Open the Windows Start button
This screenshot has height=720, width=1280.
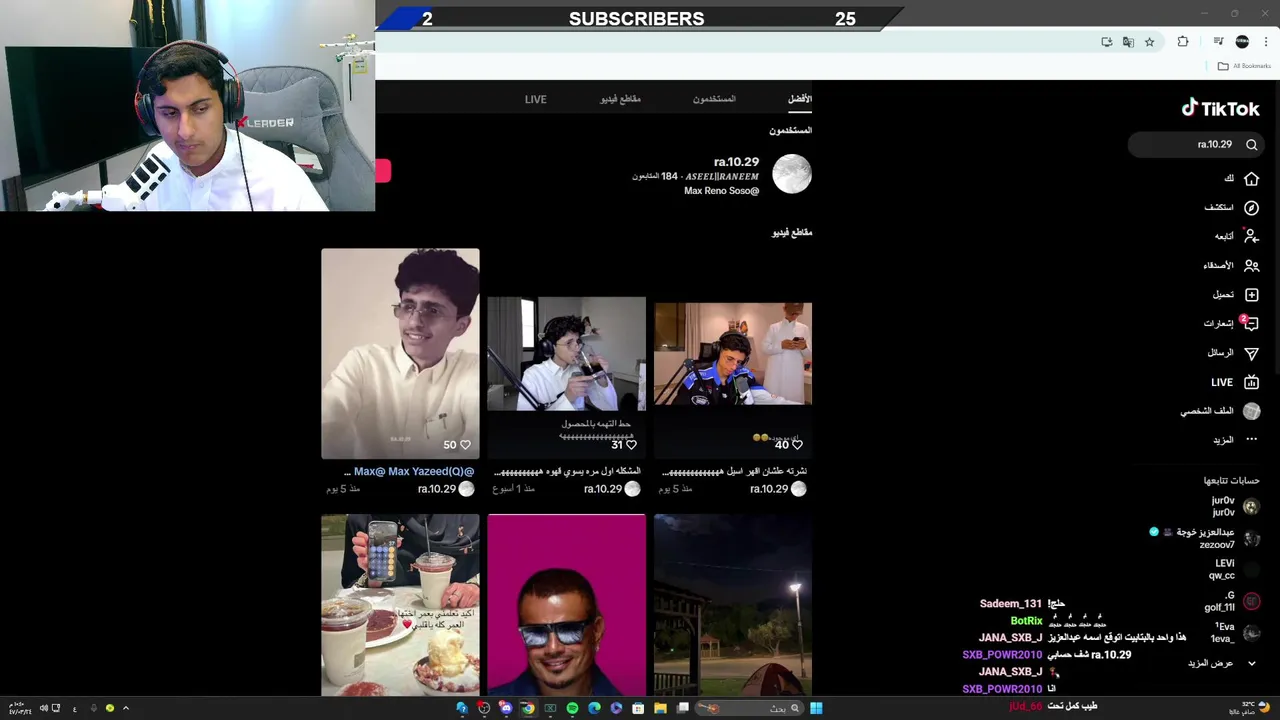pyautogui.click(x=816, y=708)
